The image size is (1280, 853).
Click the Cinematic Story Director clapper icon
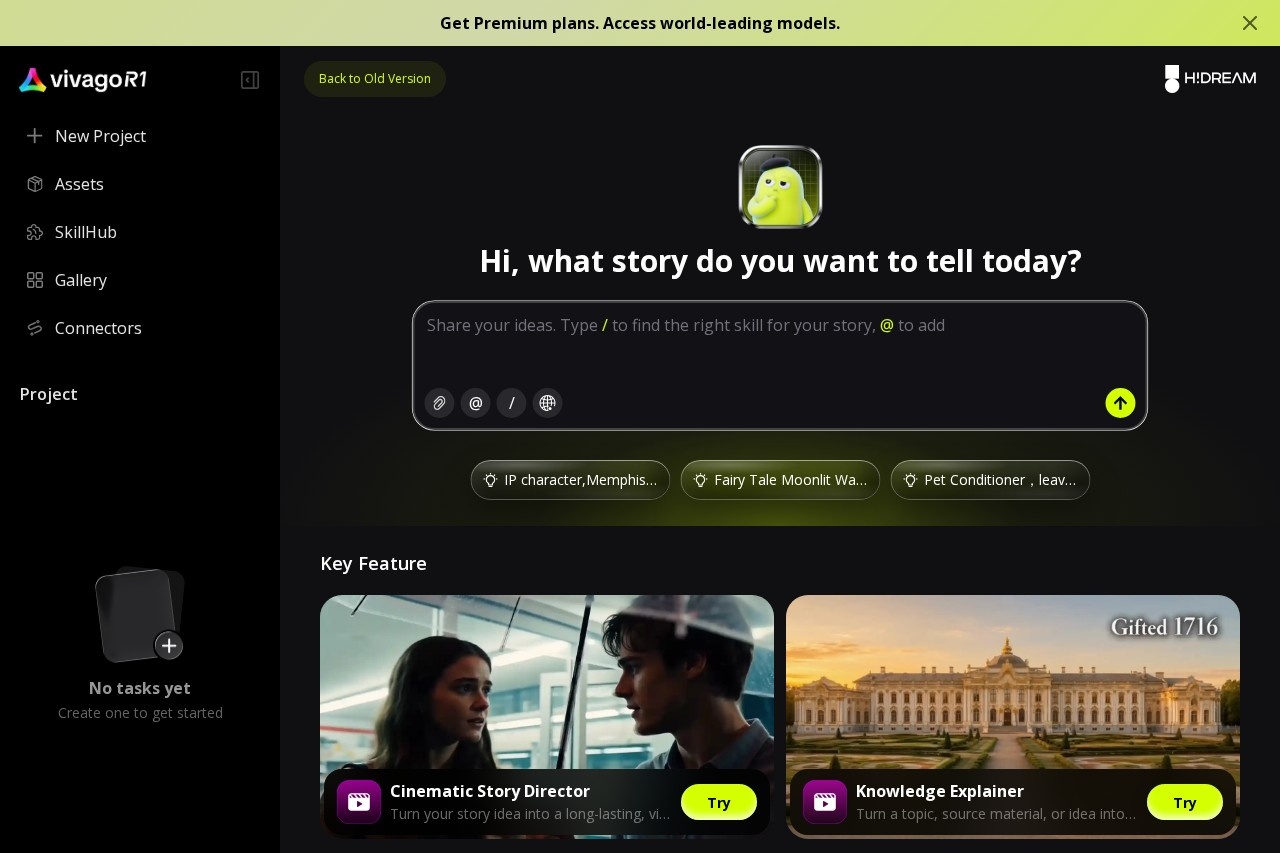pos(359,802)
